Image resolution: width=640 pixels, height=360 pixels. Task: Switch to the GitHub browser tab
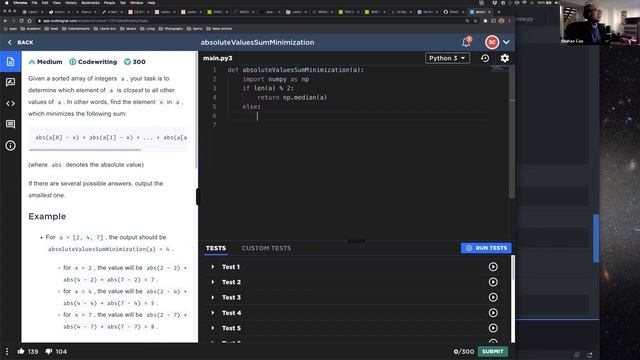[x=453, y=12]
